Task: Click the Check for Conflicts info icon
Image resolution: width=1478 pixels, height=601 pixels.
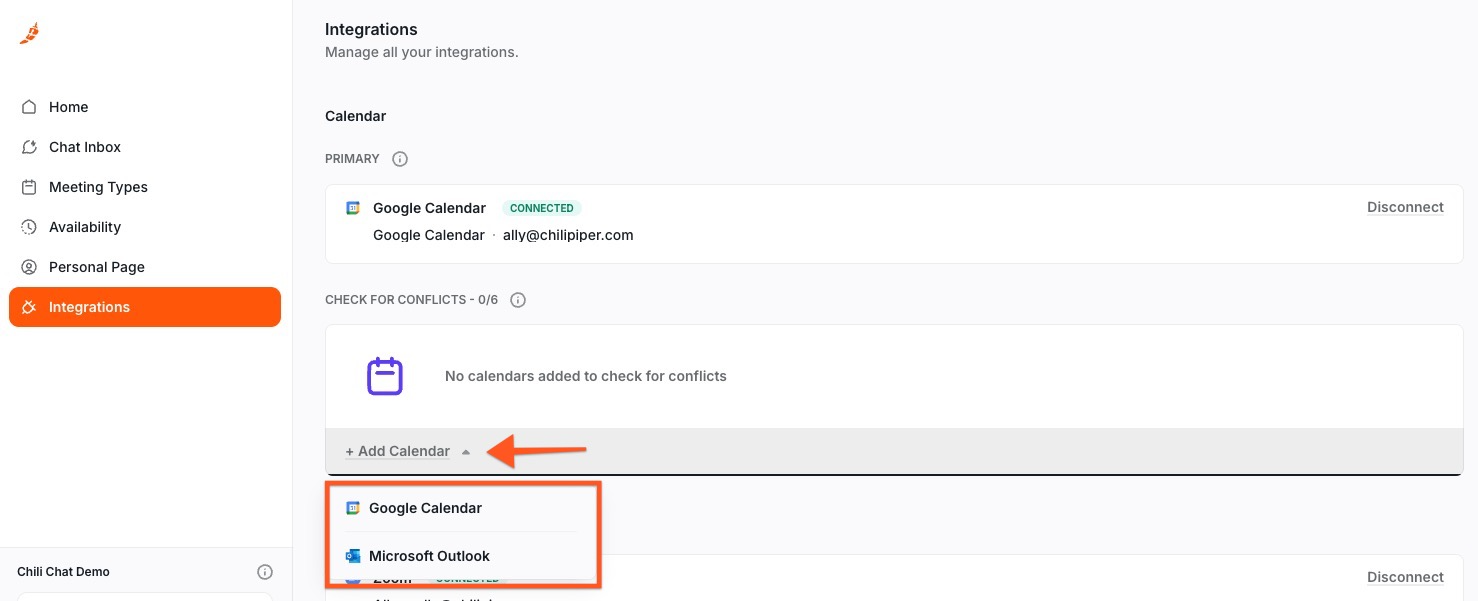Action: click(518, 300)
